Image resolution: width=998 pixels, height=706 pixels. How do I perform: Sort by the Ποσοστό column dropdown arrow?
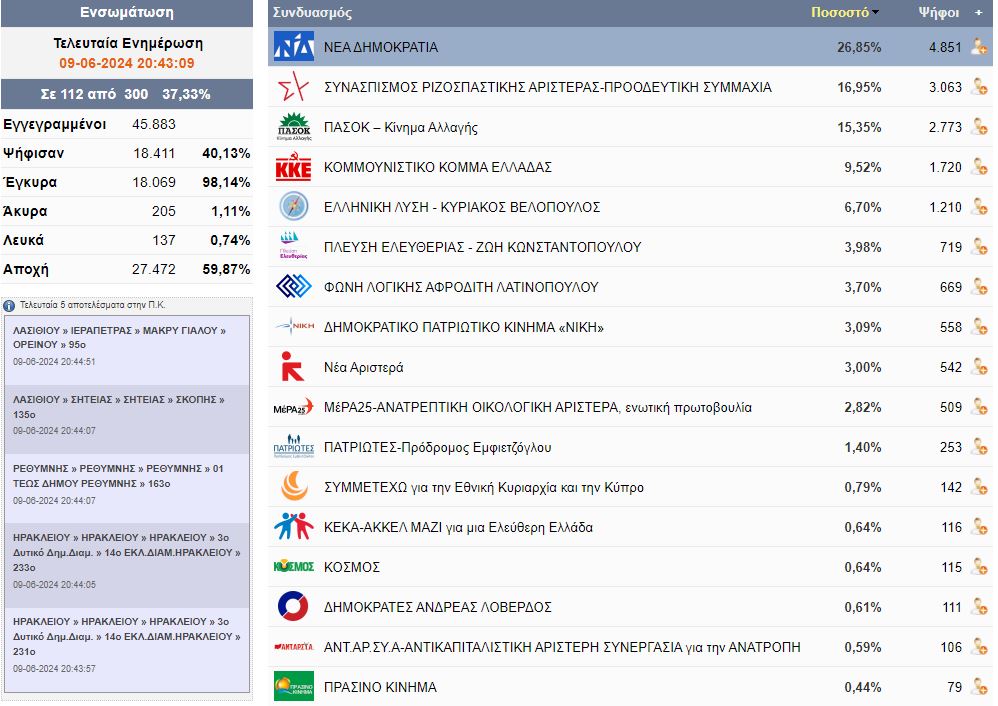876,13
